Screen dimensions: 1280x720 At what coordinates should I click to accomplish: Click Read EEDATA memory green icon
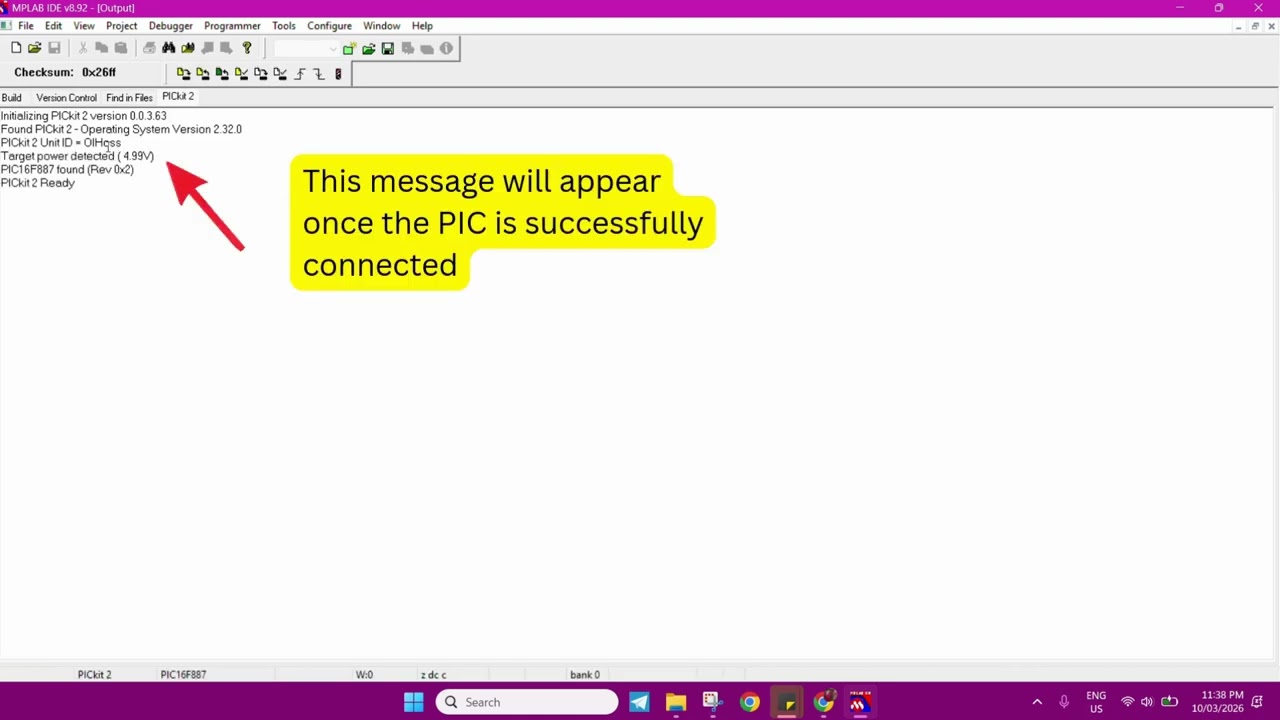pos(222,74)
